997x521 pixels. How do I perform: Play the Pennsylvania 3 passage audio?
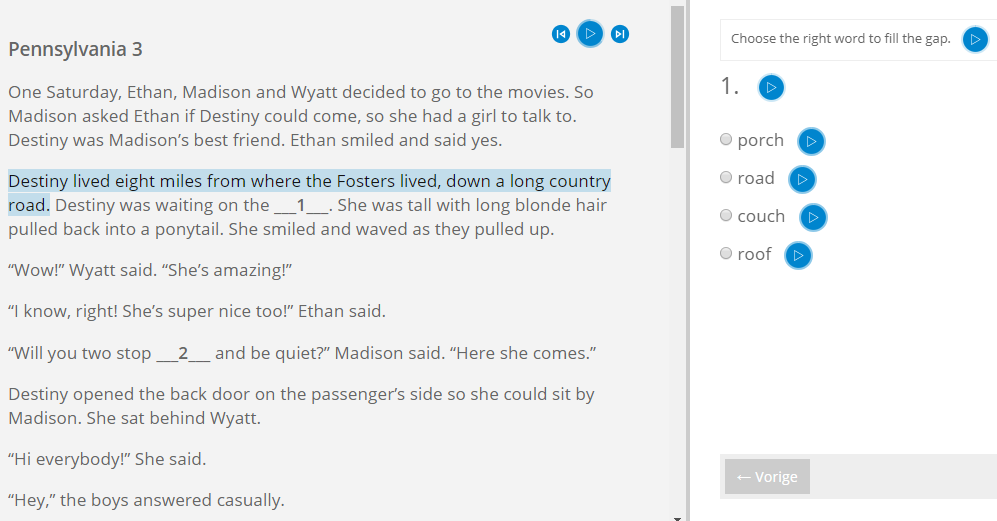590,34
